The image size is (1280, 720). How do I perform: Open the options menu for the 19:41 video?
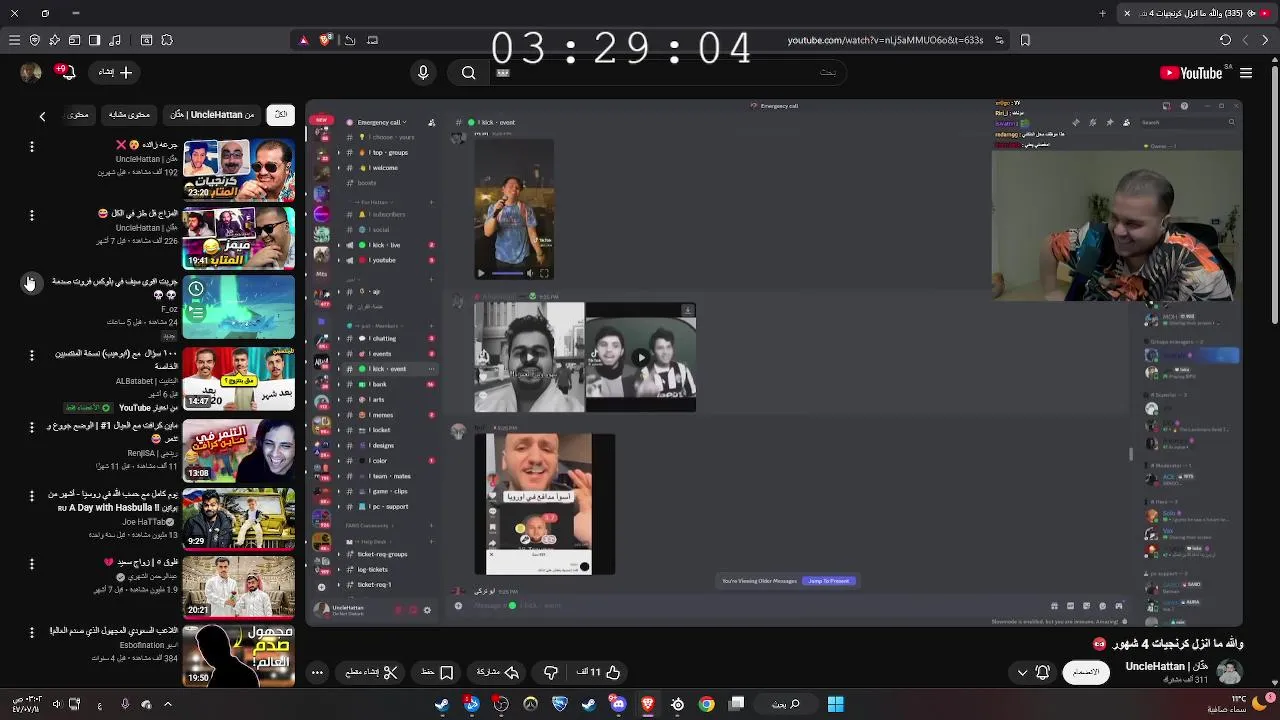[31, 216]
